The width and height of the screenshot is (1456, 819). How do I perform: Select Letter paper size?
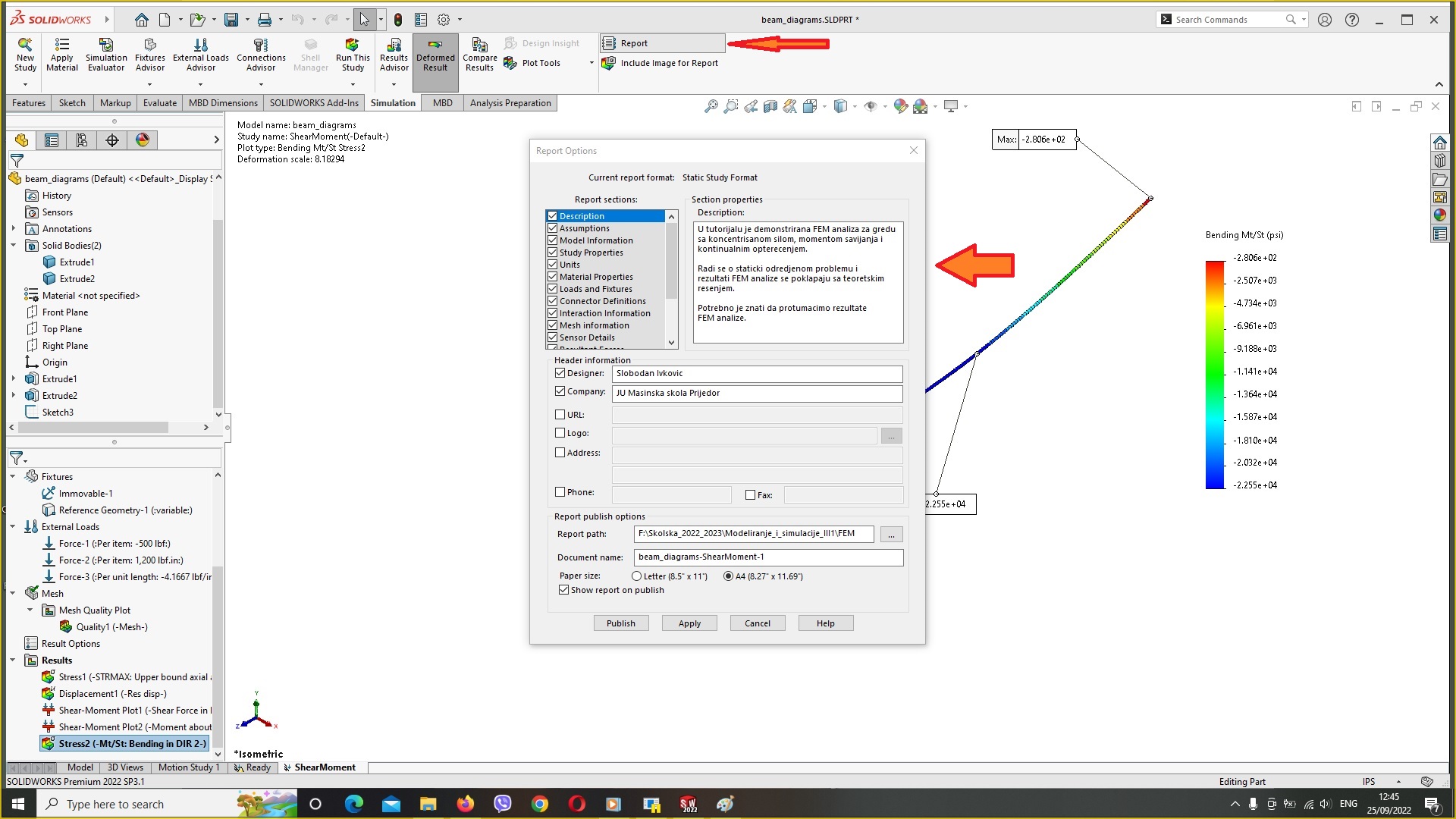pyautogui.click(x=636, y=576)
